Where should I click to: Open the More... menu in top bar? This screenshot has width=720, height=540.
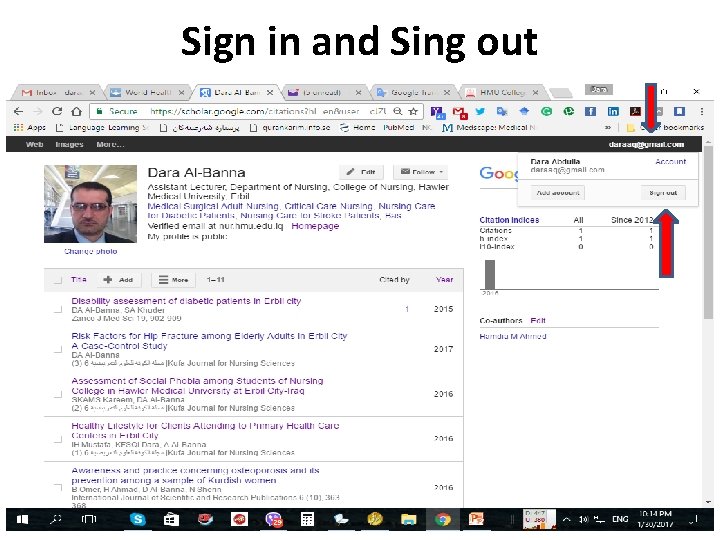click(110, 144)
